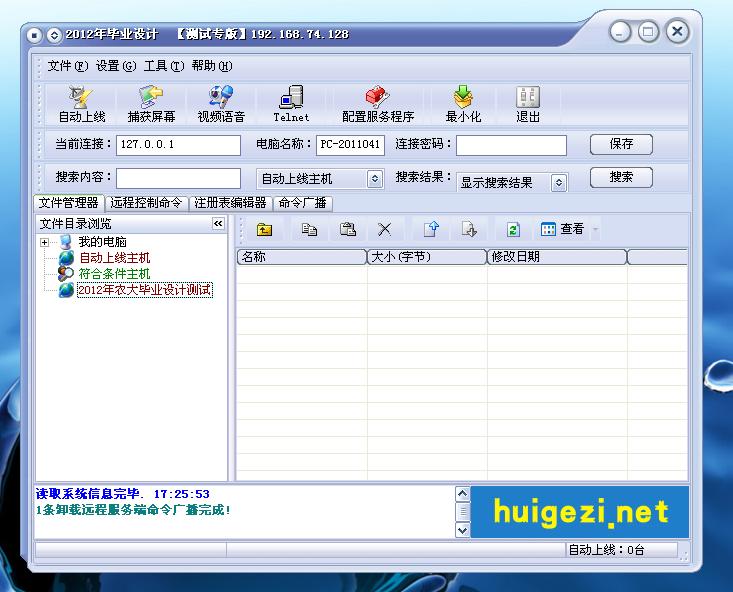
Task: Expand the 我的电脑 tree node
Action: click(44, 242)
